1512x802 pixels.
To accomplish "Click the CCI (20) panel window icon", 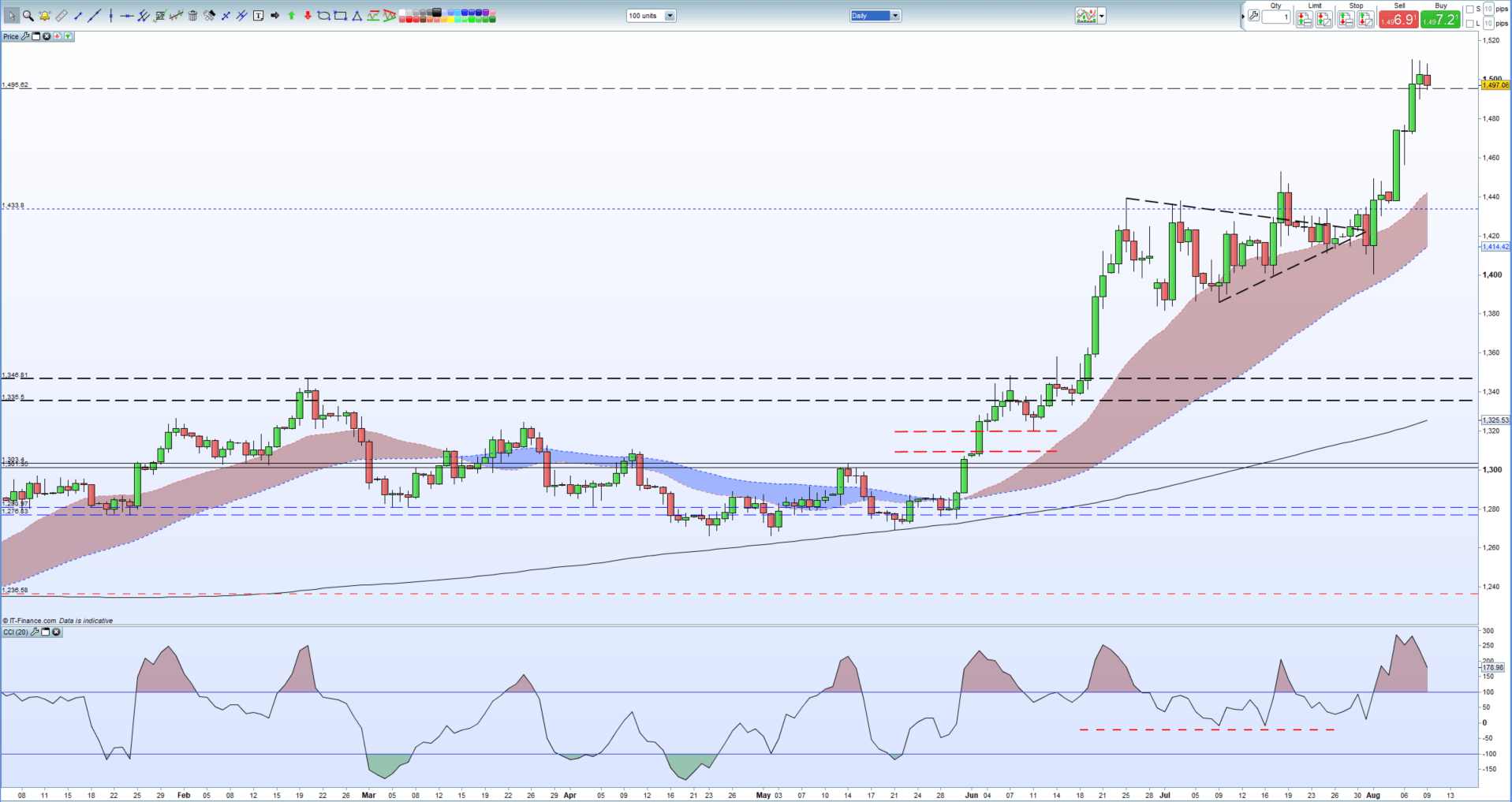I will tap(46, 632).
